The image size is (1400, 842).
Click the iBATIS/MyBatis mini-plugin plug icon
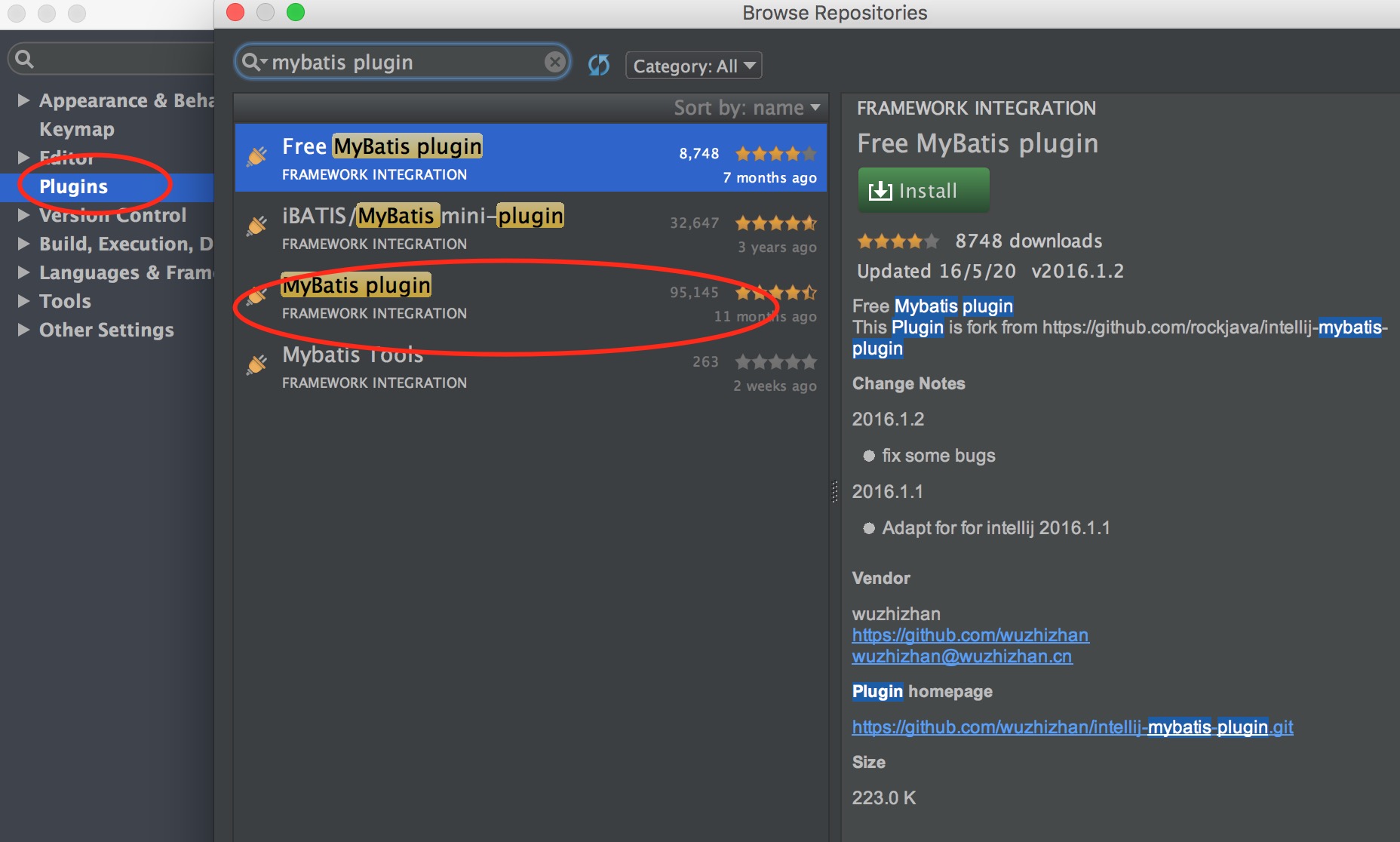[x=257, y=226]
